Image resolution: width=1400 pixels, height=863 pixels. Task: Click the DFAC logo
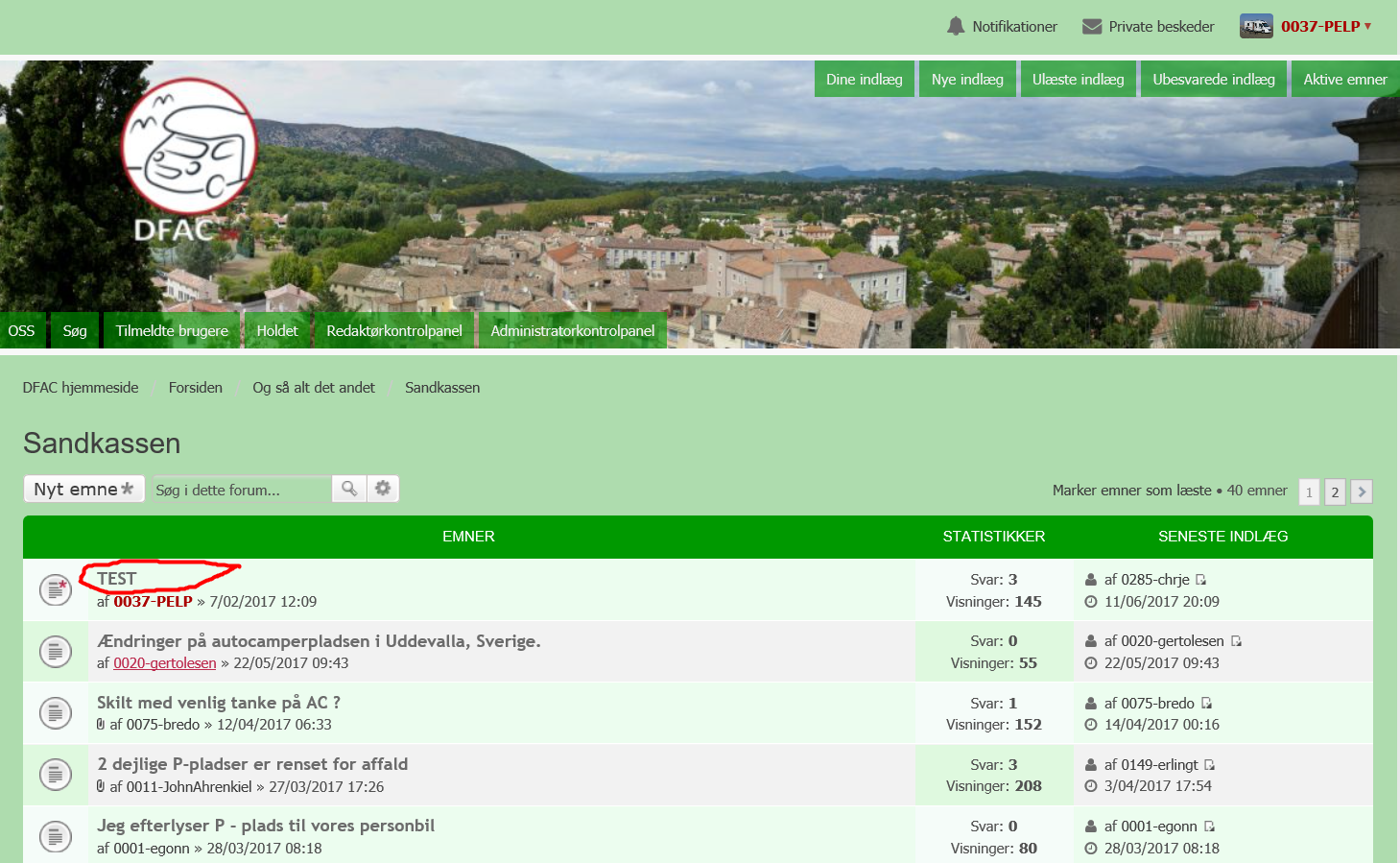(x=188, y=159)
